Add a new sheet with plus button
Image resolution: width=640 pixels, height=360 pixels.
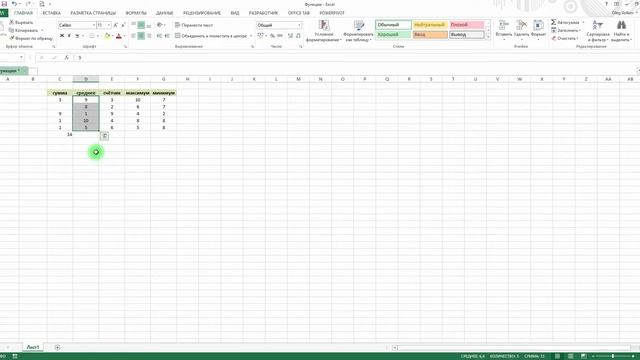(57, 347)
